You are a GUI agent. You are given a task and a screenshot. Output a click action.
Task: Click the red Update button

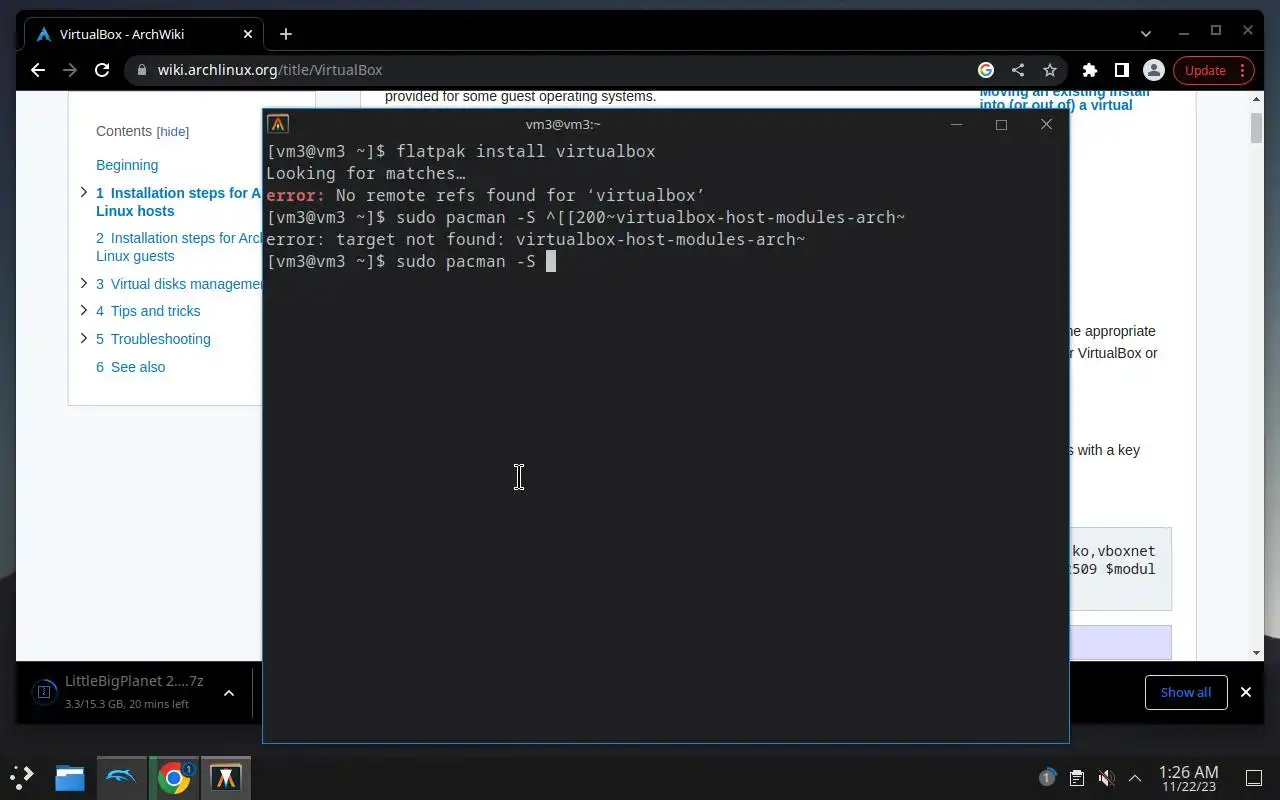click(x=1214, y=70)
